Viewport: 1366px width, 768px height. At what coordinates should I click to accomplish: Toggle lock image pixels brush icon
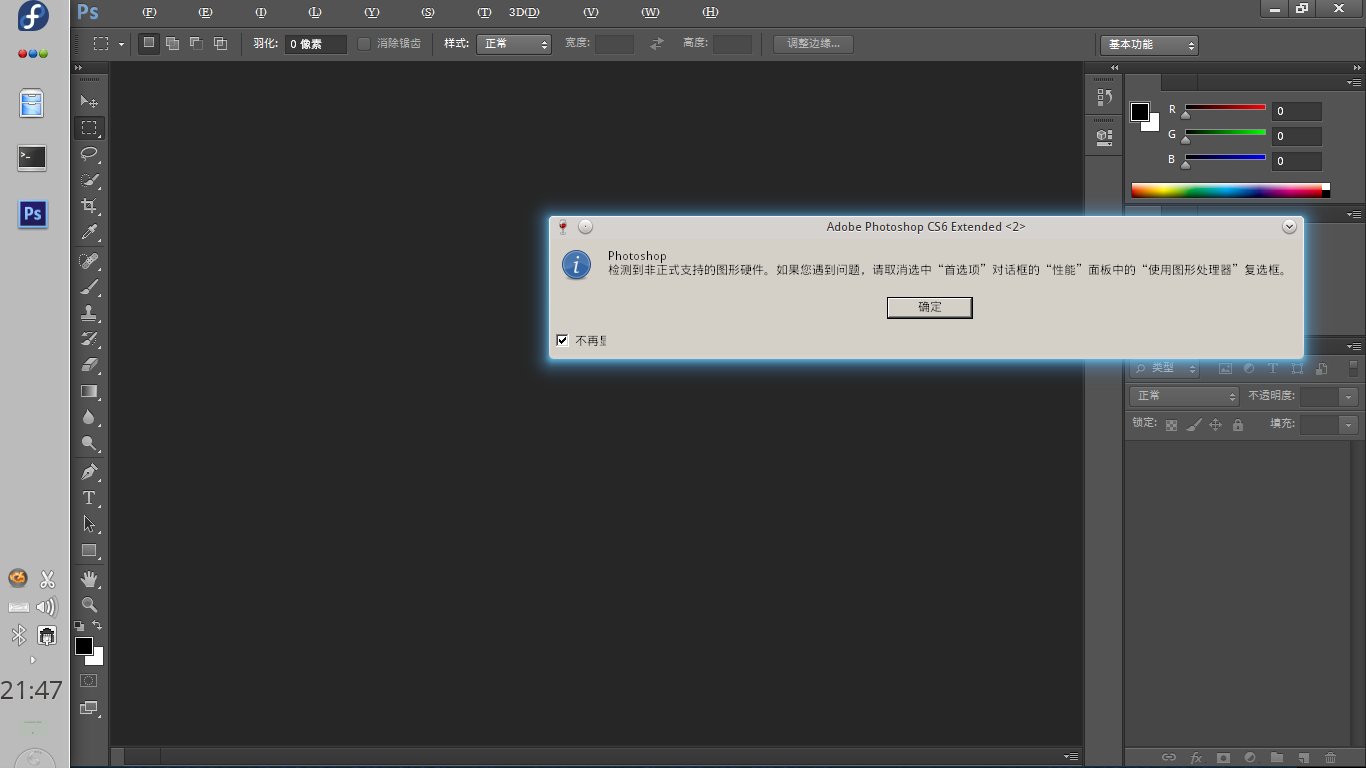point(1193,425)
